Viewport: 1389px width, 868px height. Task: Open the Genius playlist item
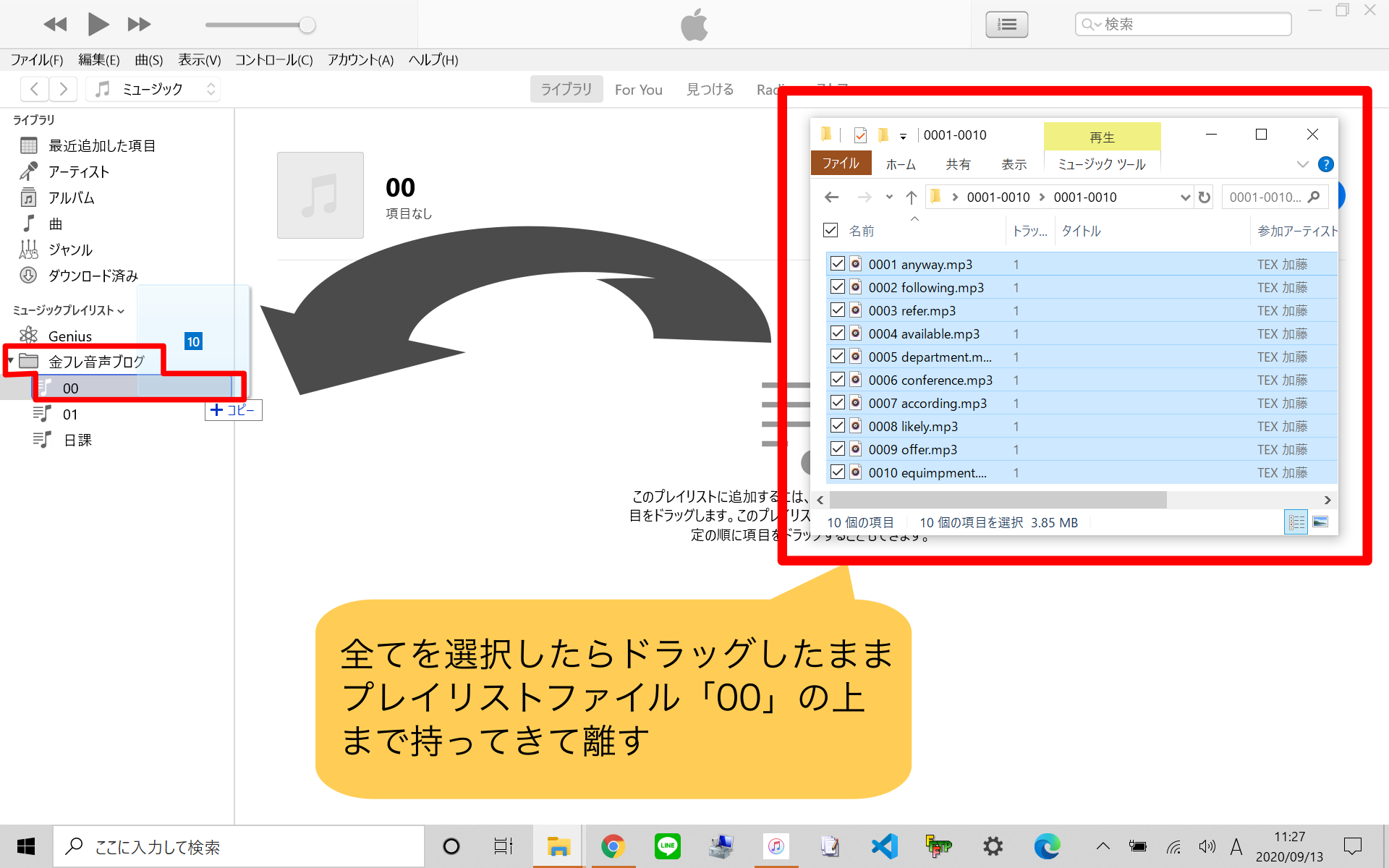click(69, 336)
